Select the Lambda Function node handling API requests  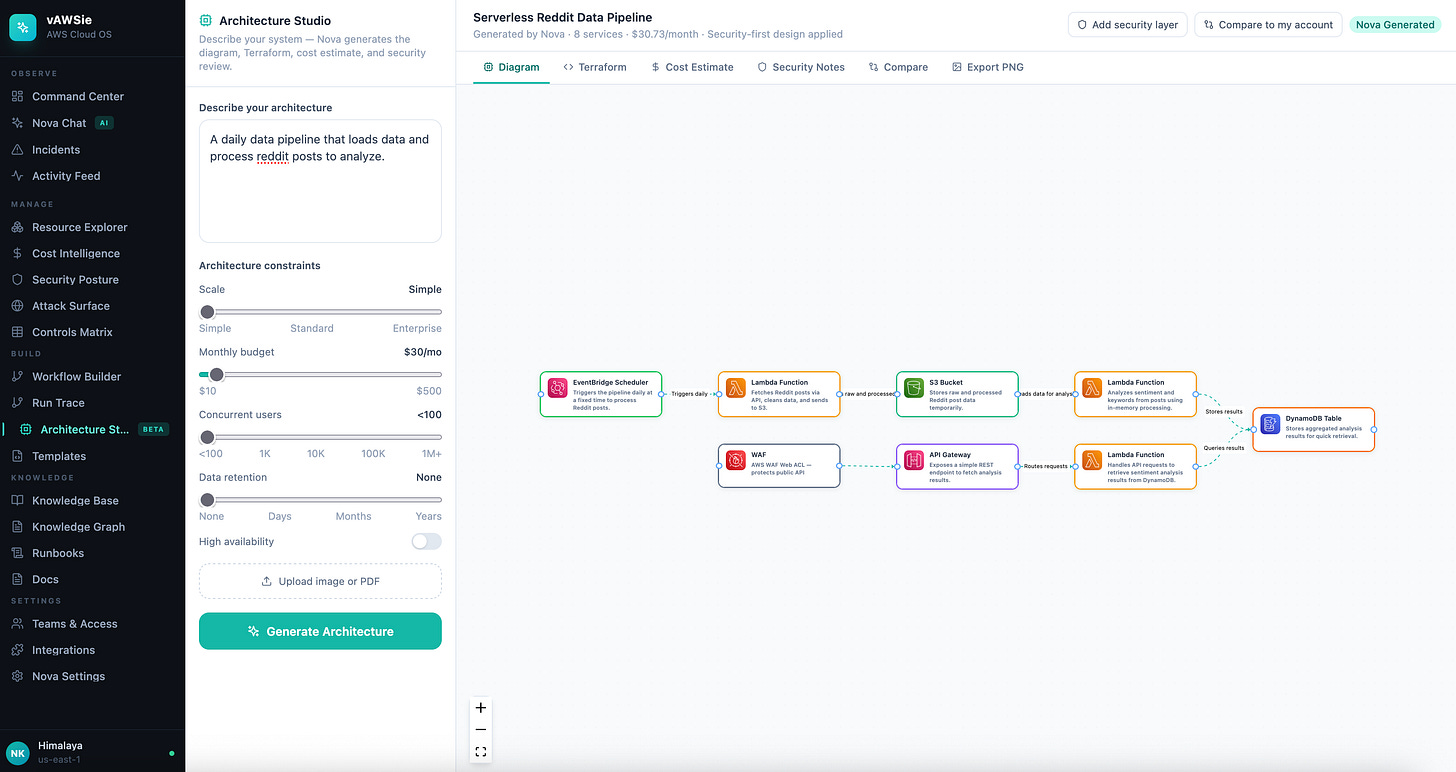click(1135, 466)
